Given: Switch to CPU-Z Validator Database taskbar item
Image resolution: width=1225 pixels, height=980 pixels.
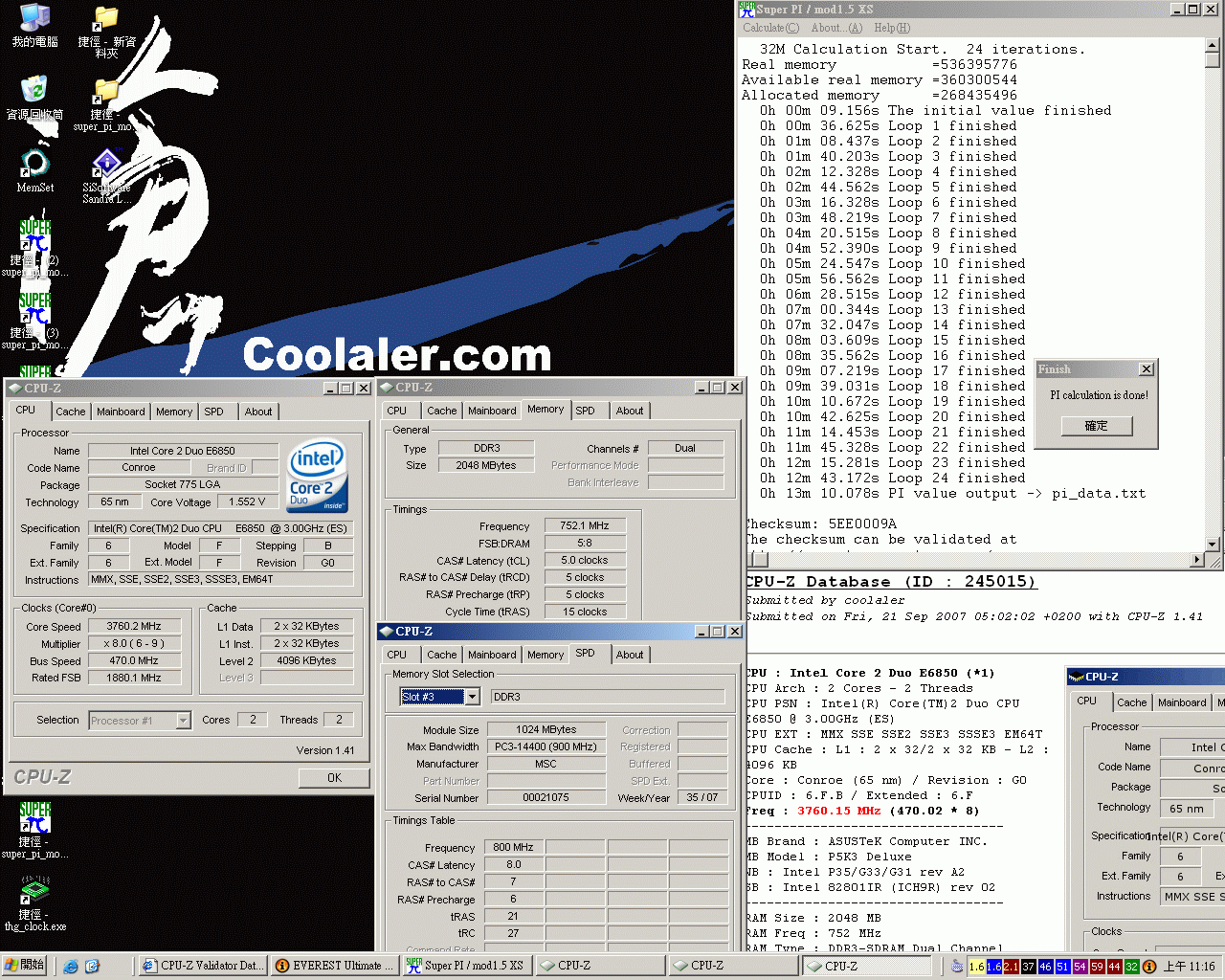Looking at the screenshot, I should coord(202,966).
